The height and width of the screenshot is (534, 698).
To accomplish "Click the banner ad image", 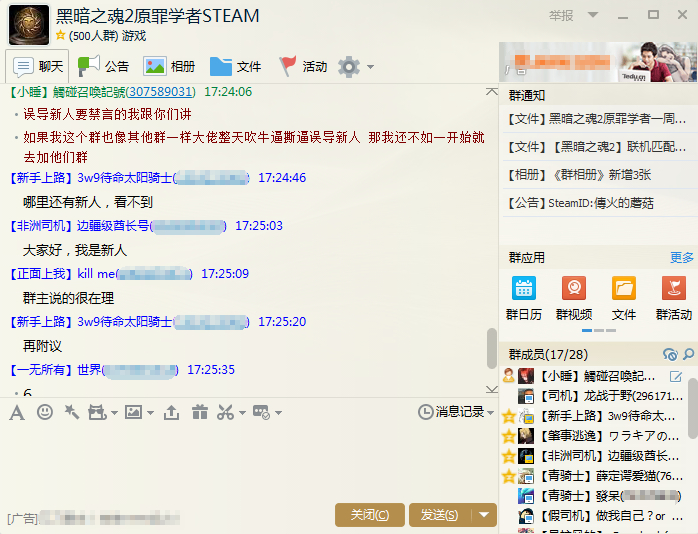I will click(x=598, y=62).
